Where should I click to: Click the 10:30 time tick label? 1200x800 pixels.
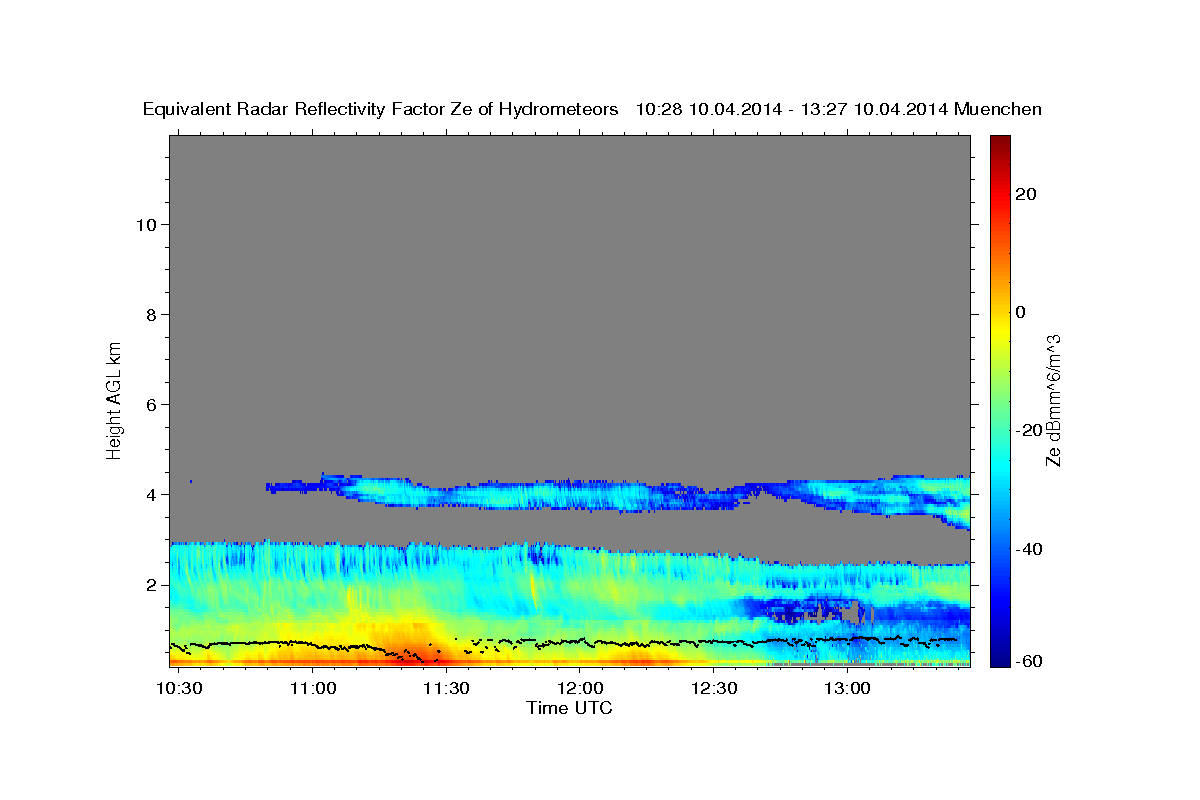[180, 689]
